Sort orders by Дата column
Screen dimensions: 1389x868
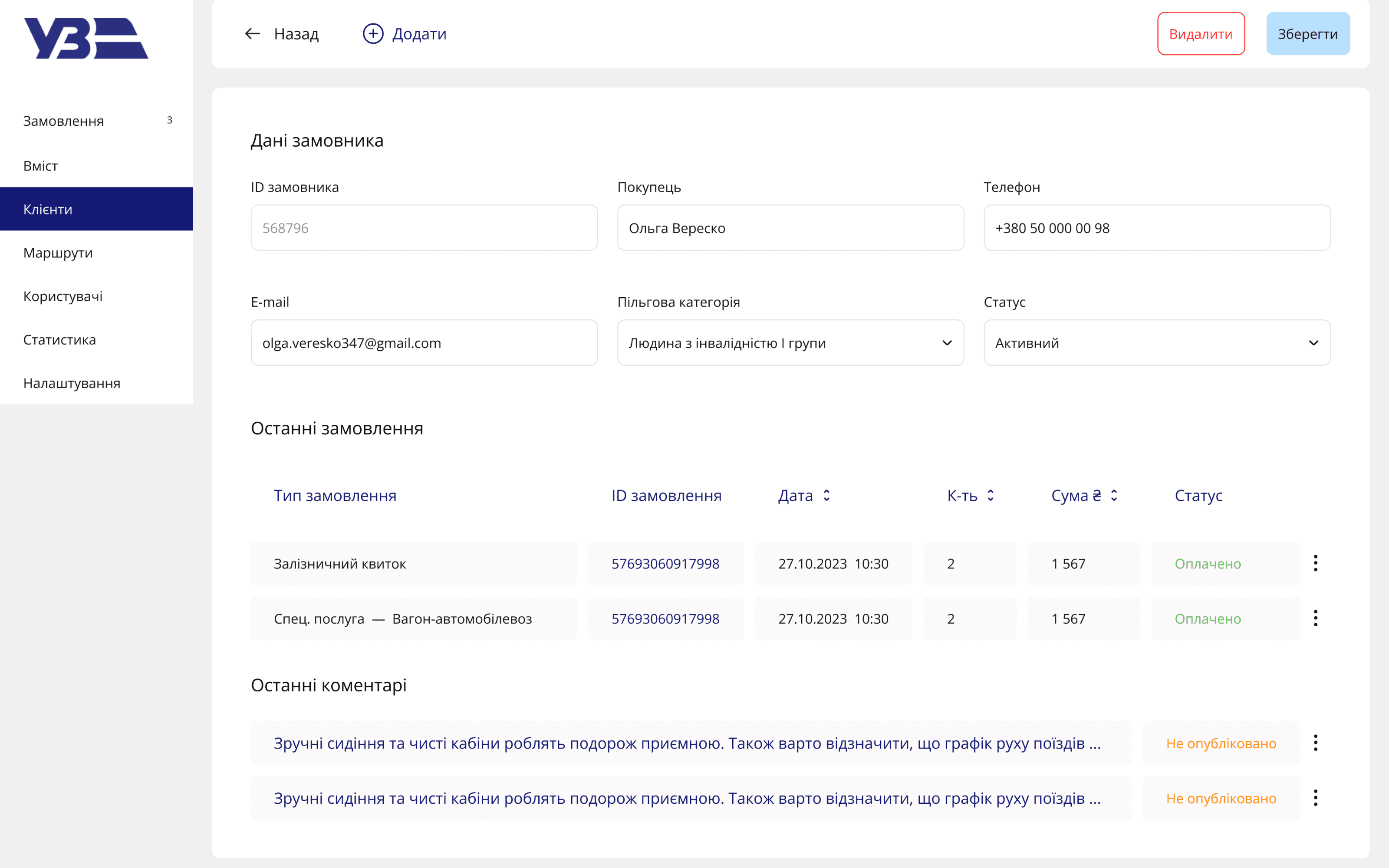[x=826, y=496]
